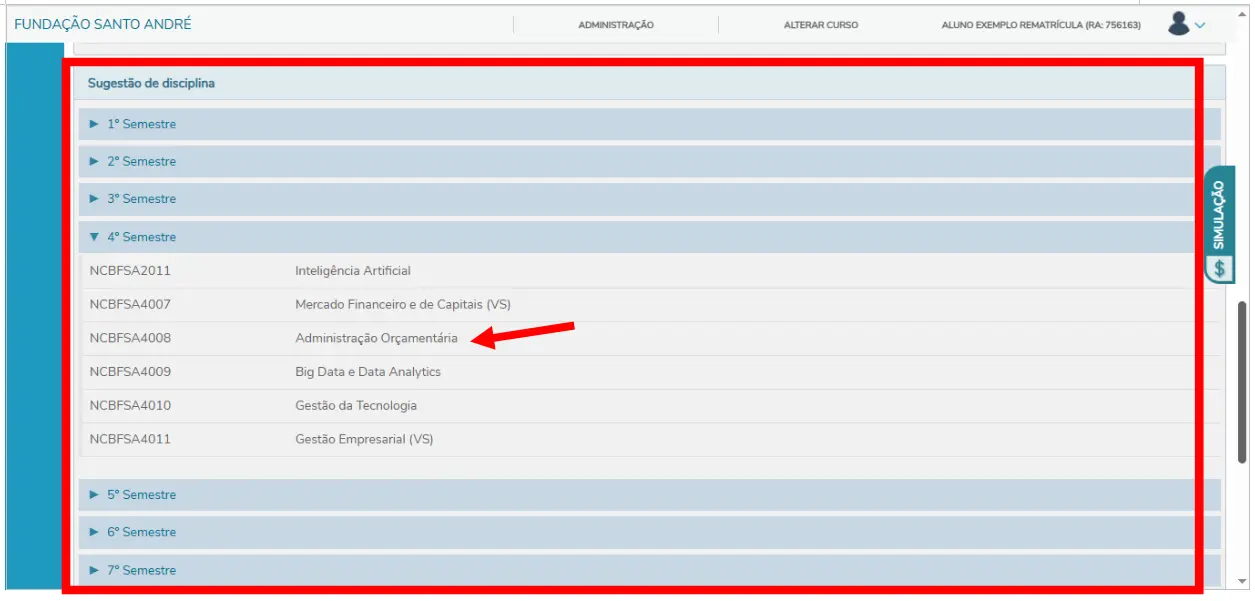The height and width of the screenshot is (601, 1255).
Task: Expand the 6º Semestre section
Action: coord(141,532)
